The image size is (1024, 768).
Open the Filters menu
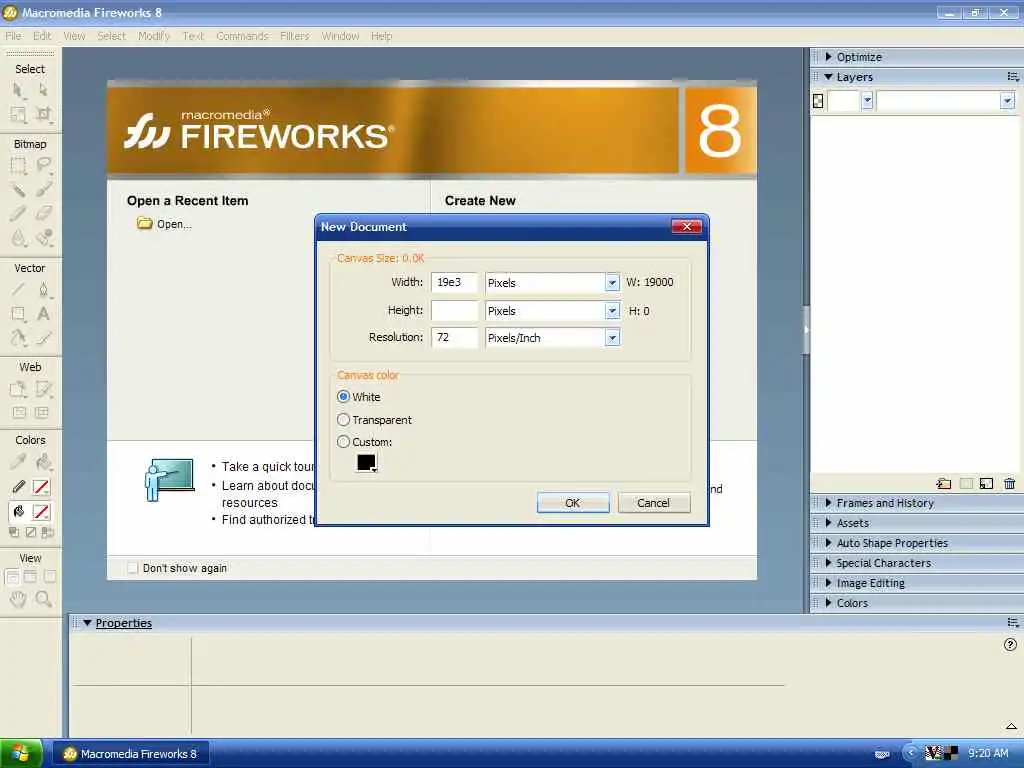[295, 36]
